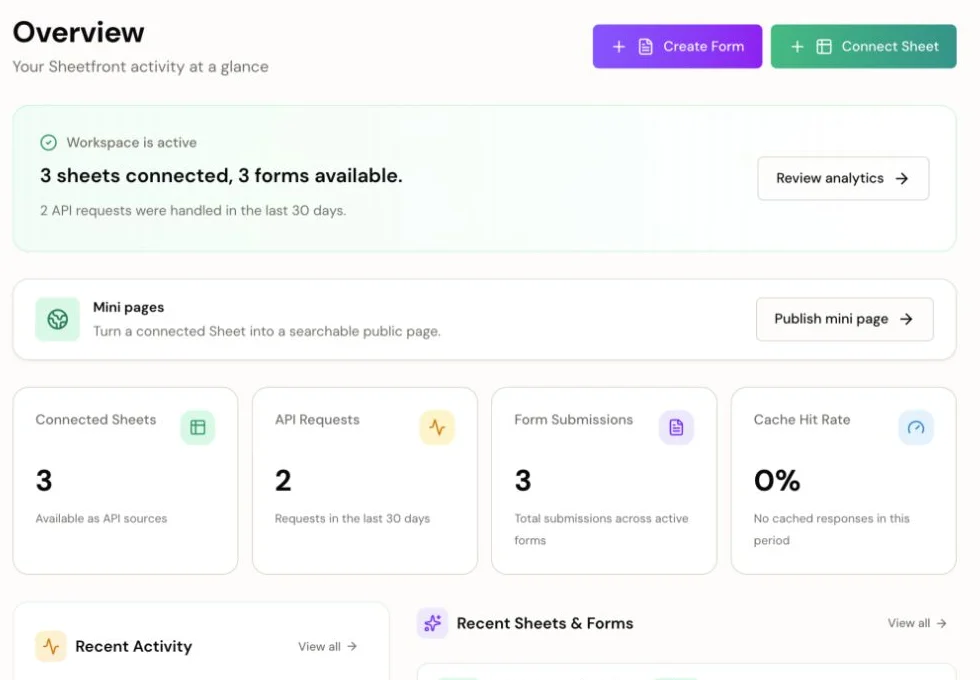Open Review analytics
This screenshot has width=980, height=680.
tap(843, 178)
